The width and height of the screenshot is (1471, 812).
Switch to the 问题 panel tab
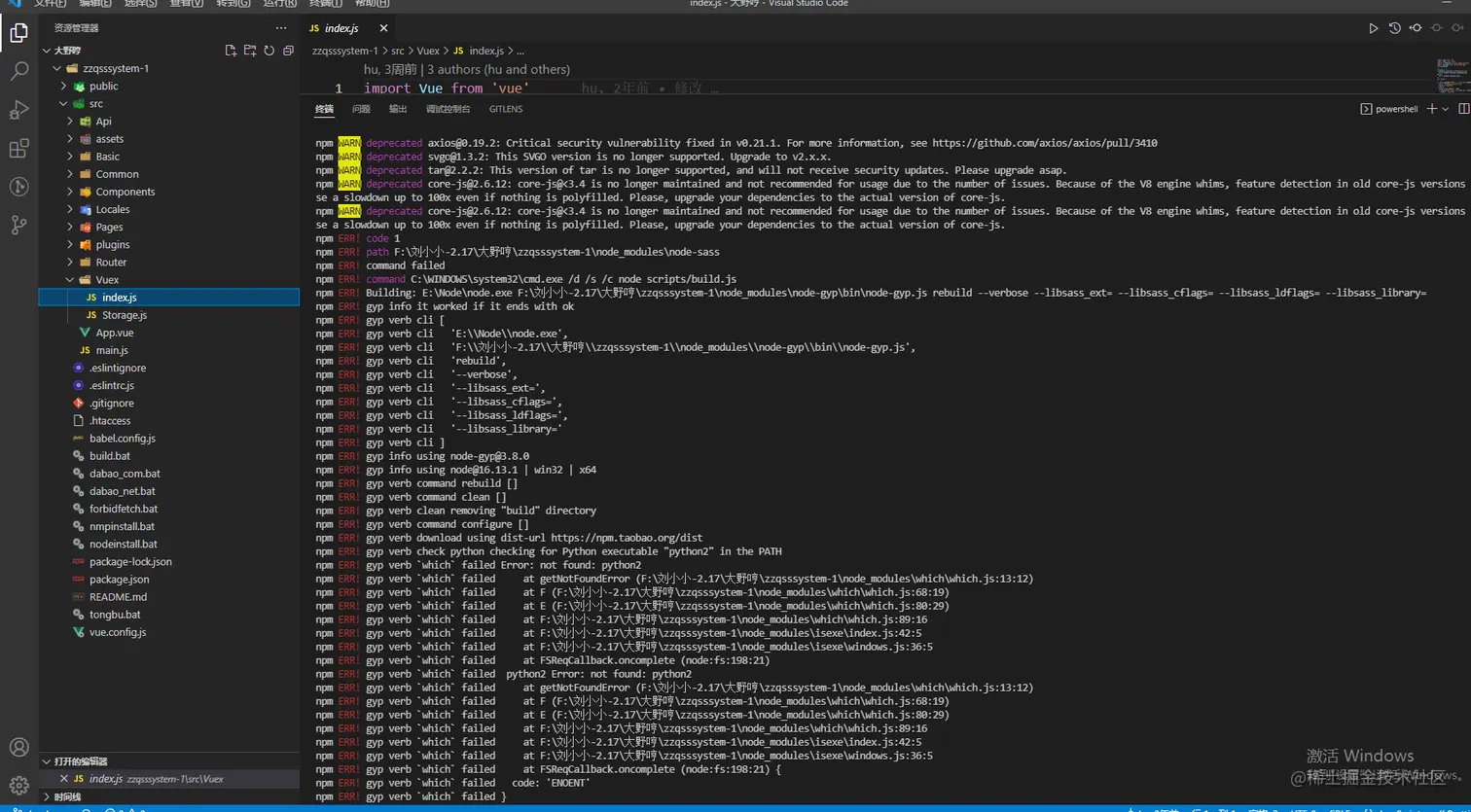pyautogui.click(x=361, y=109)
